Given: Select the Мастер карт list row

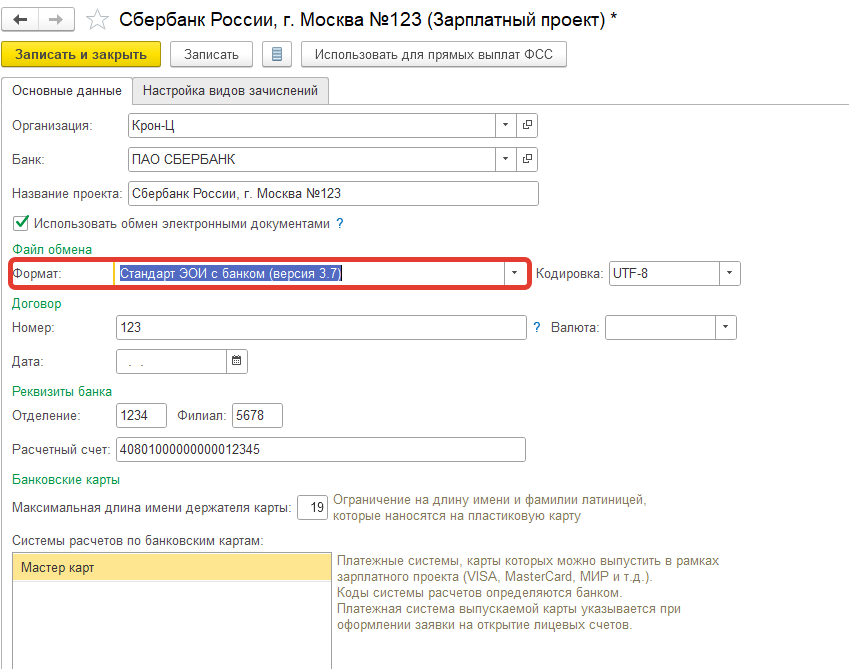Looking at the screenshot, I should (170, 568).
